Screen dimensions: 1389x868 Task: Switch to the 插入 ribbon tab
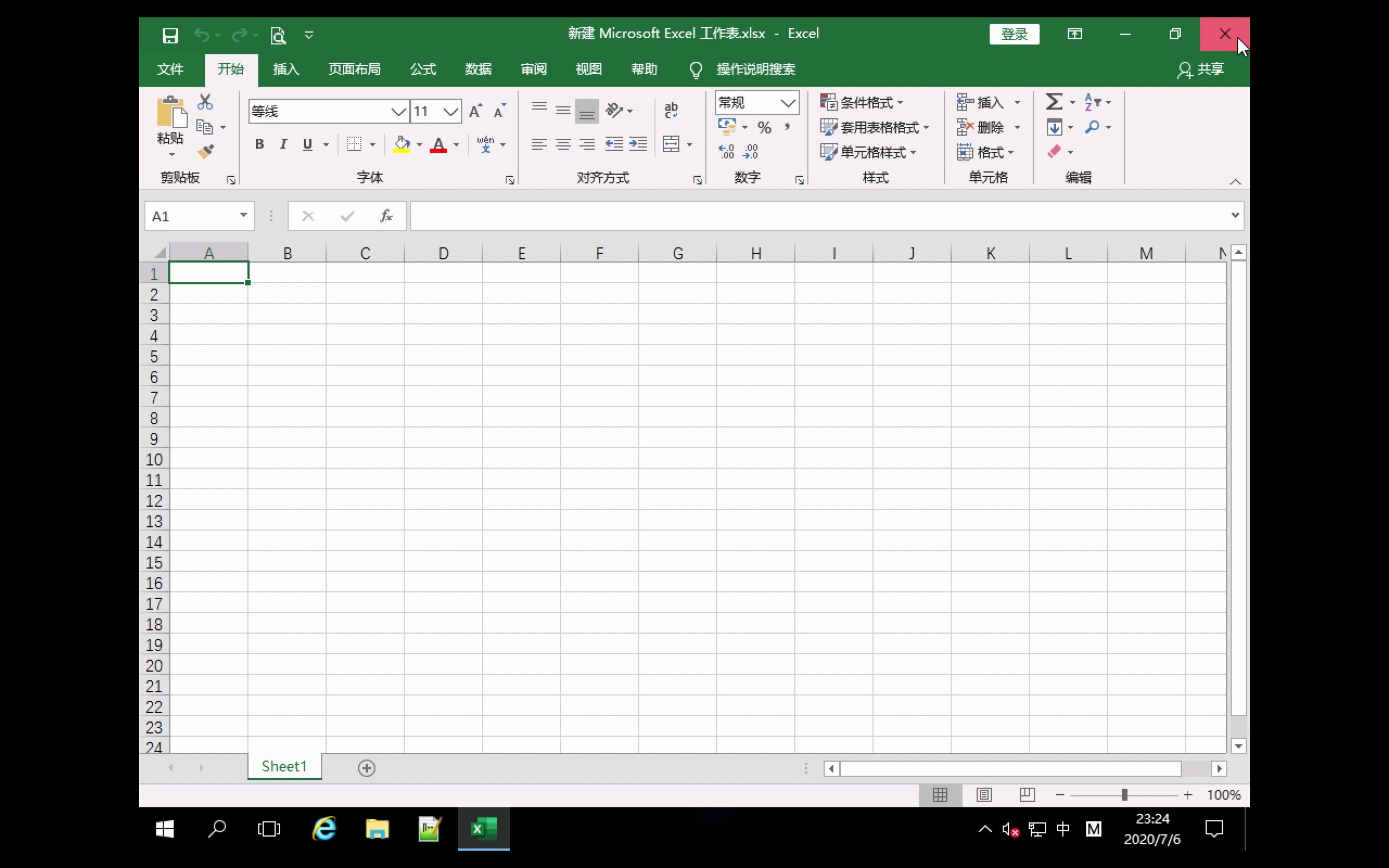(x=286, y=69)
